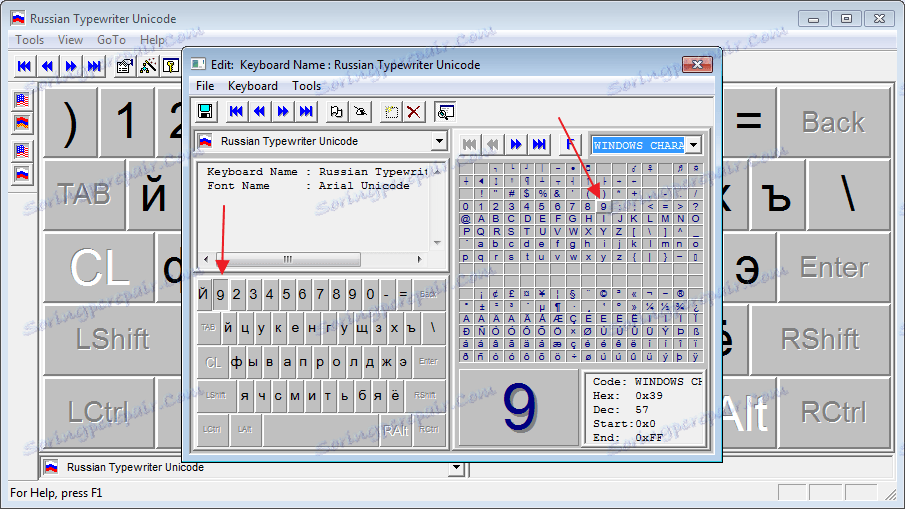Close the Edit keyboard dialog
The width and height of the screenshot is (905, 509).
pyautogui.click(x=697, y=64)
